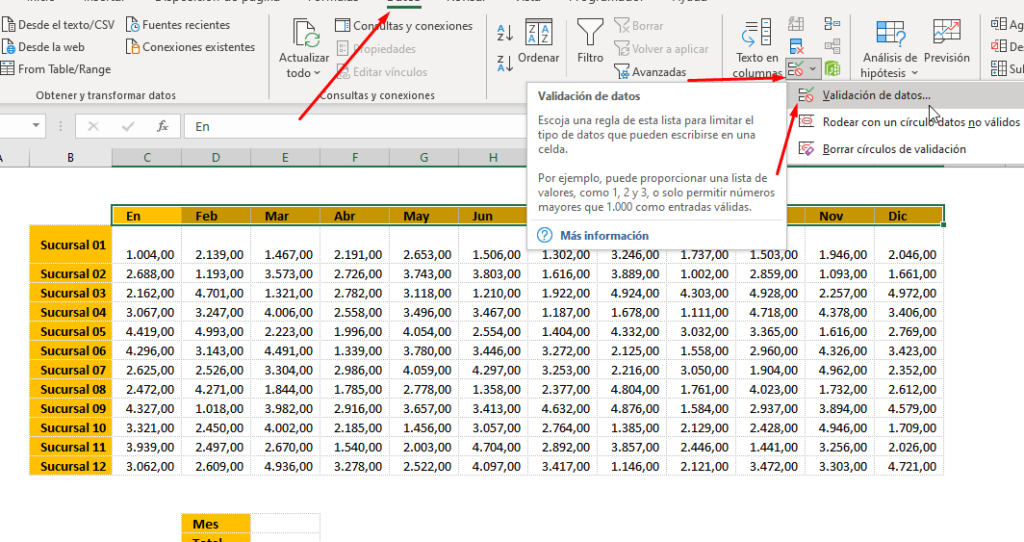Confirm the entry with the formula bar checkmark
The height and width of the screenshot is (542, 1024).
pyautogui.click(x=128, y=126)
